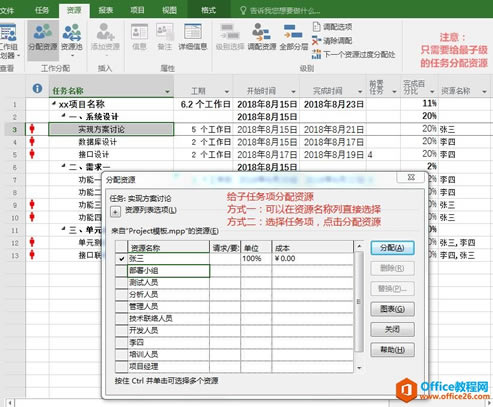
Task: Expand 资源列表选项 with the plus button
Action: (x=115, y=212)
